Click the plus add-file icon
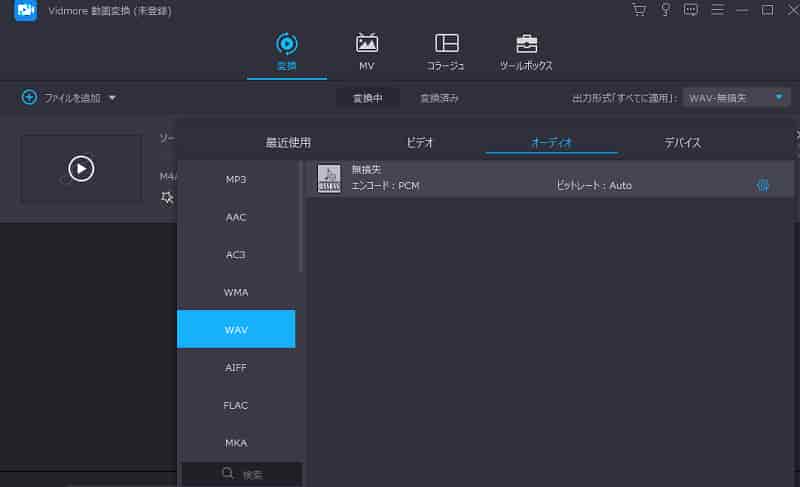This screenshot has width=800, height=487. [x=29, y=97]
